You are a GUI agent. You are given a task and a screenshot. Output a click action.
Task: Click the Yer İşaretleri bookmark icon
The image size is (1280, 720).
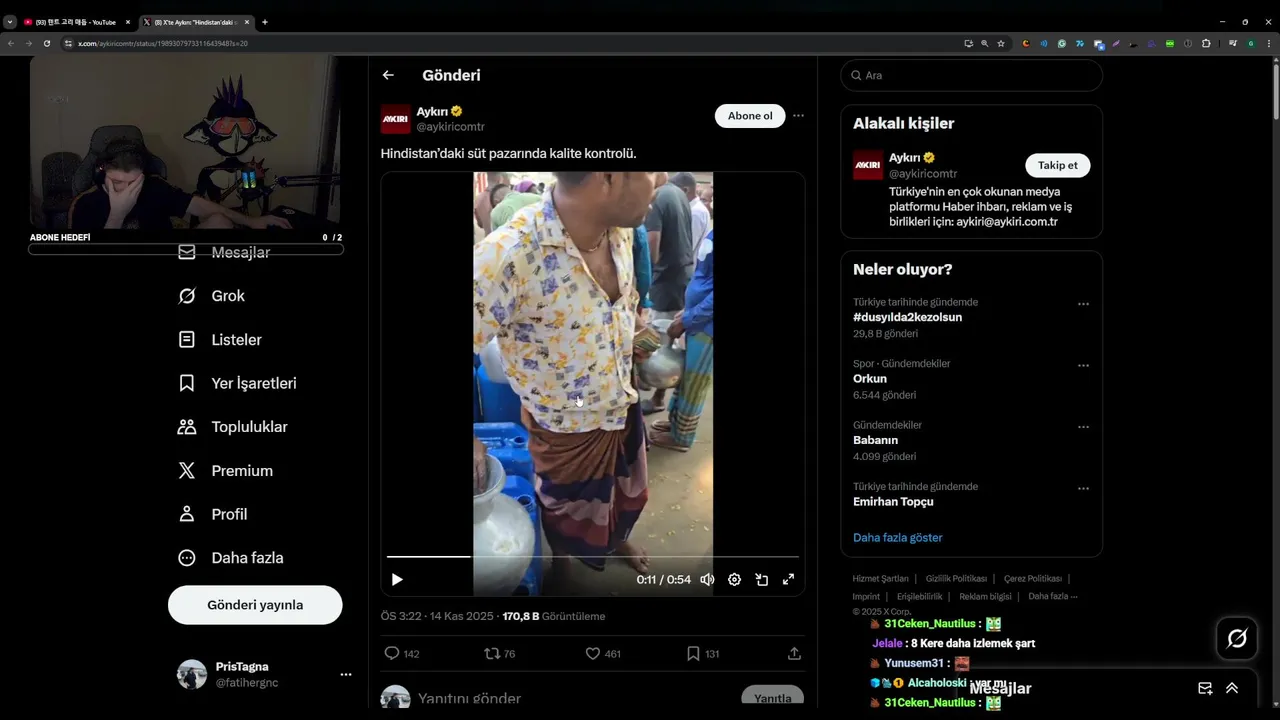coord(187,383)
